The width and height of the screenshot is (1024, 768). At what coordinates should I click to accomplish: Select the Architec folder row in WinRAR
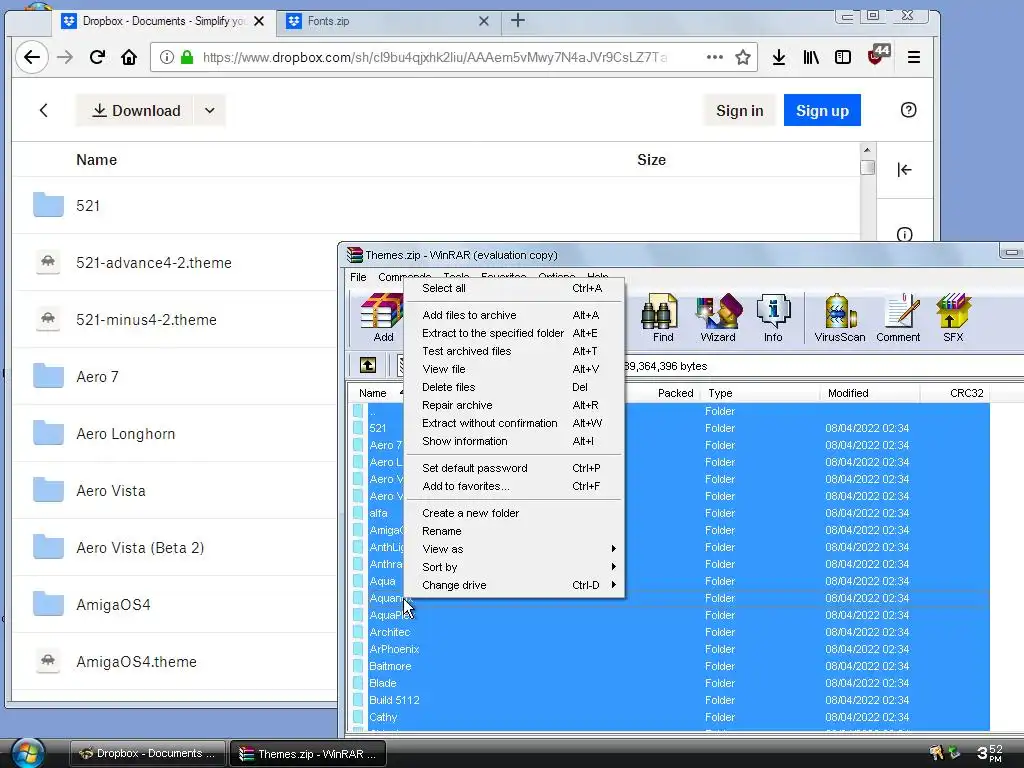click(x=671, y=632)
